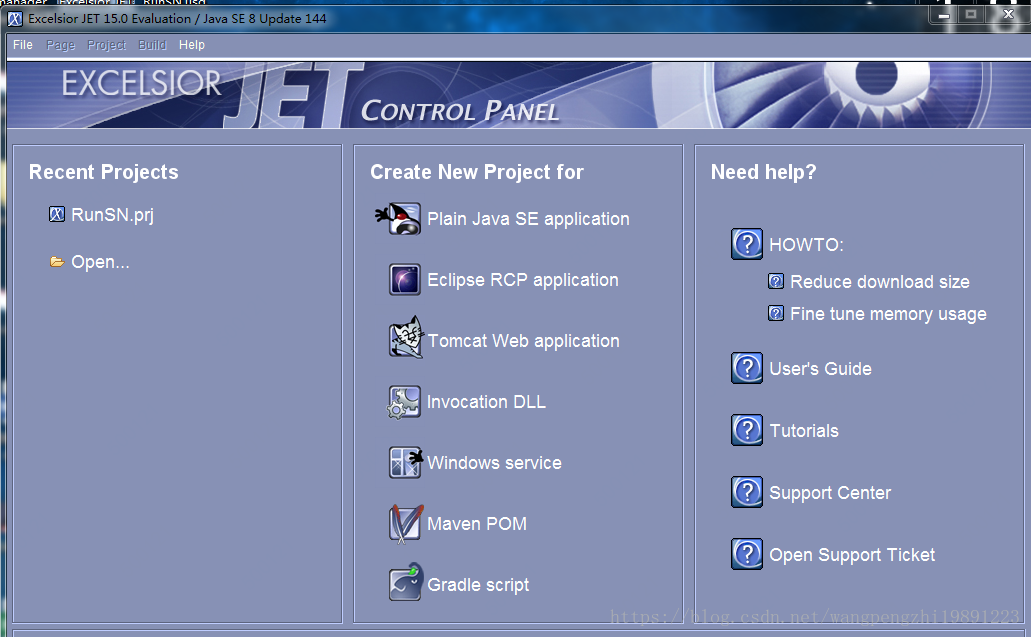This screenshot has width=1031, height=637.
Task: Close the Excelsior JET window
Action: click(x=1008, y=14)
